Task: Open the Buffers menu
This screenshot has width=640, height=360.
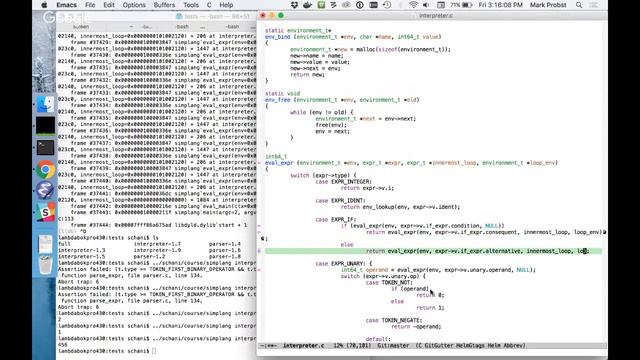Action: [164, 5]
